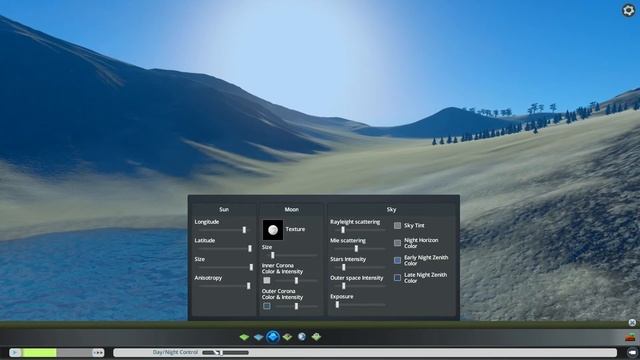Click the Moon Size slider
Viewport: 640px width, 360px height.
(x=291, y=256)
